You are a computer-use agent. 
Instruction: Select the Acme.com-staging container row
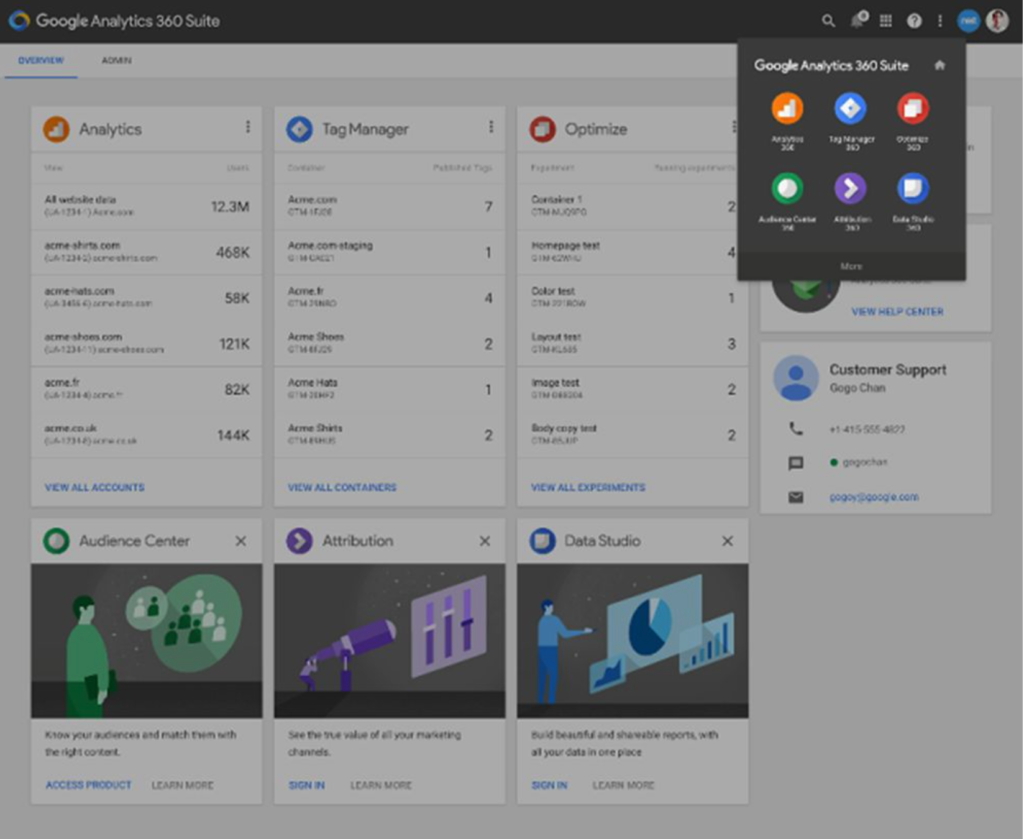pos(389,252)
